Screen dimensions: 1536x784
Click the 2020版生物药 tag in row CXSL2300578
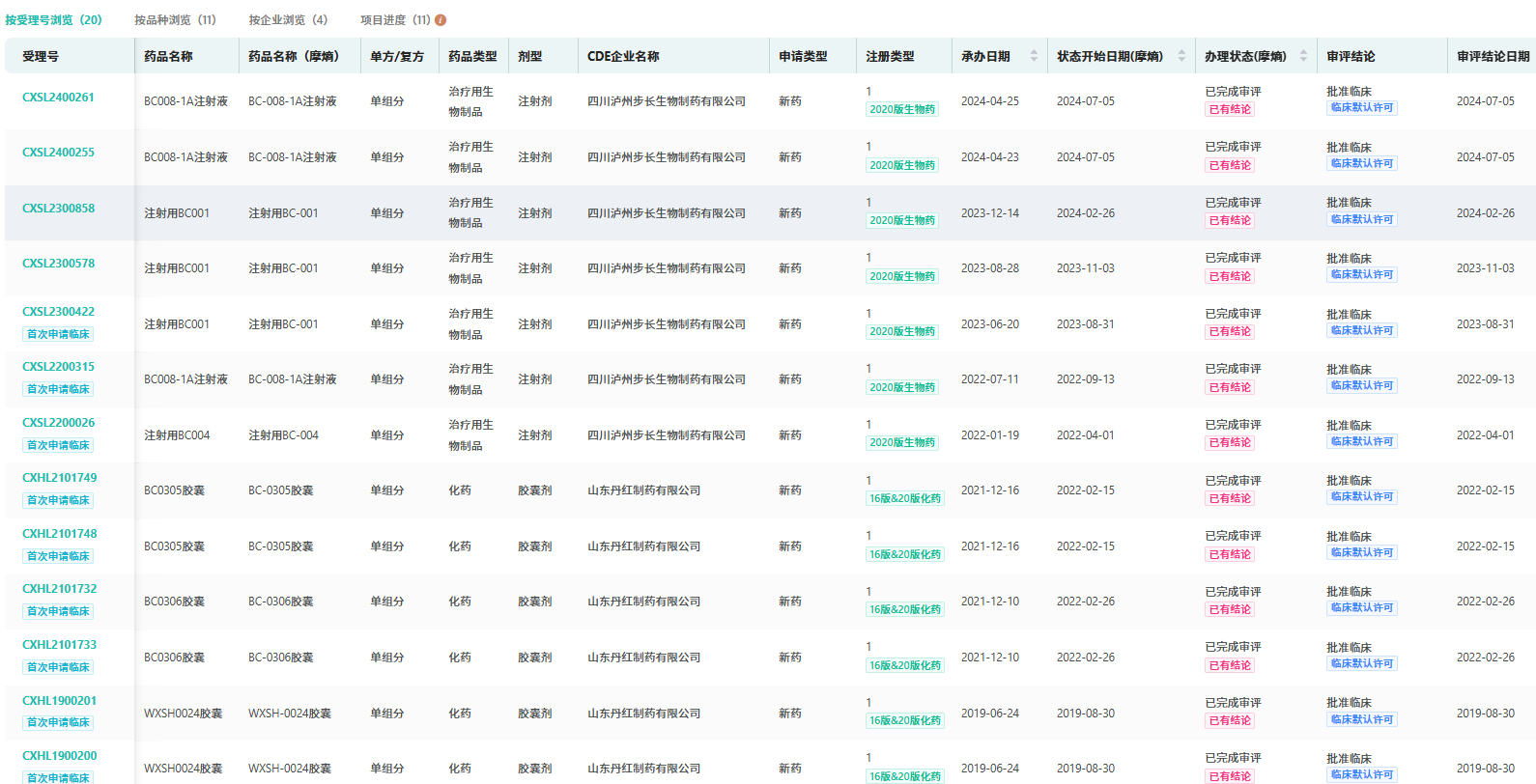pyautogui.click(x=902, y=276)
